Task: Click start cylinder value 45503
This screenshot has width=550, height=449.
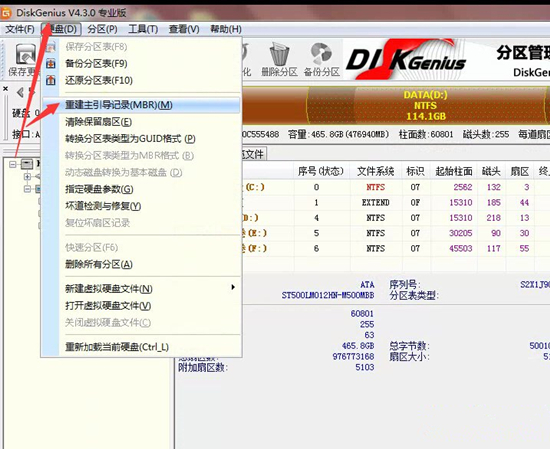Action: tap(461, 248)
